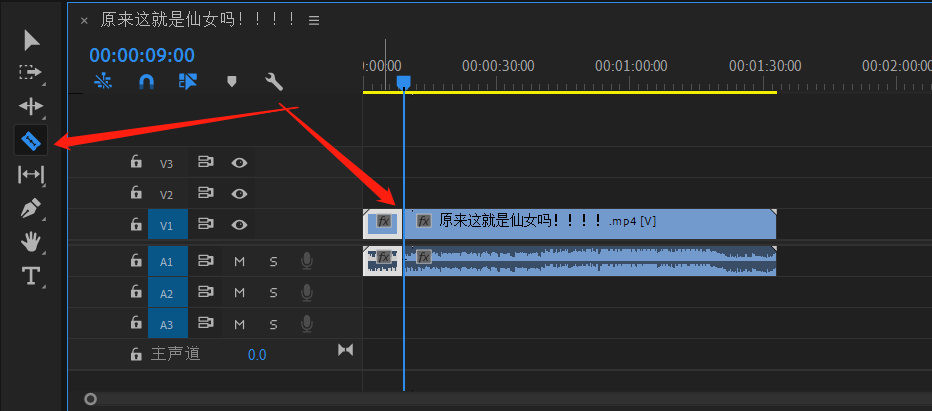The height and width of the screenshot is (411, 932).
Task: Open the sequence panel menu
Action: pos(314,20)
